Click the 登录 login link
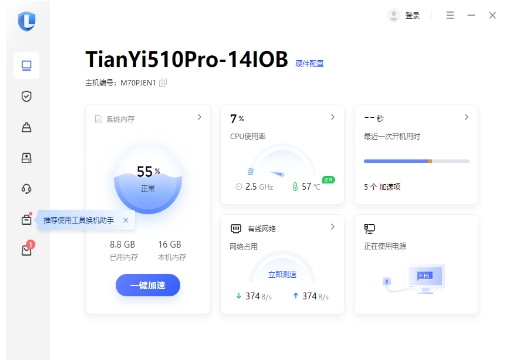Viewport: 522px width, 360px height. click(x=412, y=16)
